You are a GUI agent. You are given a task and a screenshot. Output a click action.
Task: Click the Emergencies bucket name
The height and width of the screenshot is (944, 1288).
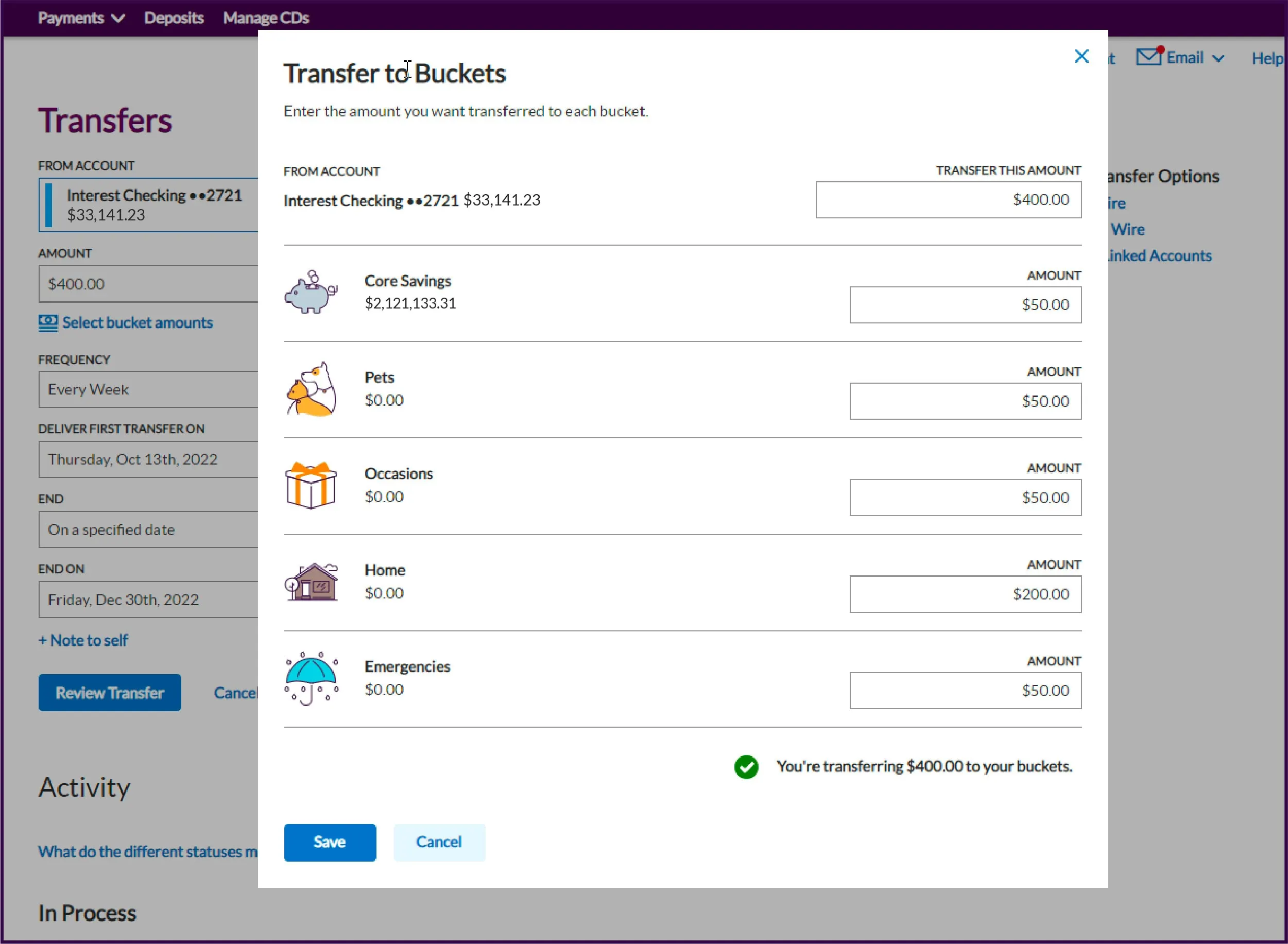click(x=407, y=667)
